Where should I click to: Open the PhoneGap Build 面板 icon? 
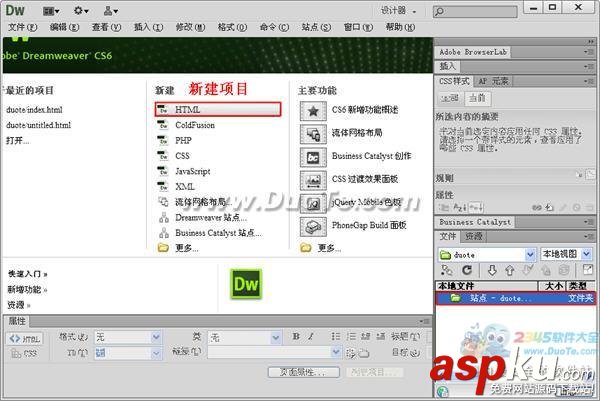(313, 227)
